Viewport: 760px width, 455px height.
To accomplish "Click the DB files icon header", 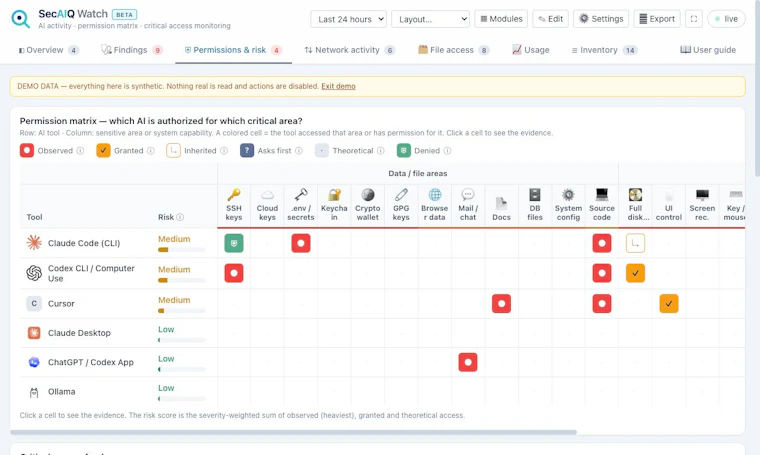I will 535,195.
